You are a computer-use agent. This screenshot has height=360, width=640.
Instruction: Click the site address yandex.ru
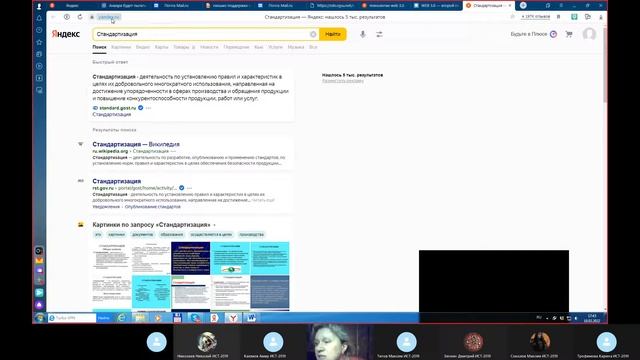coord(109,17)
